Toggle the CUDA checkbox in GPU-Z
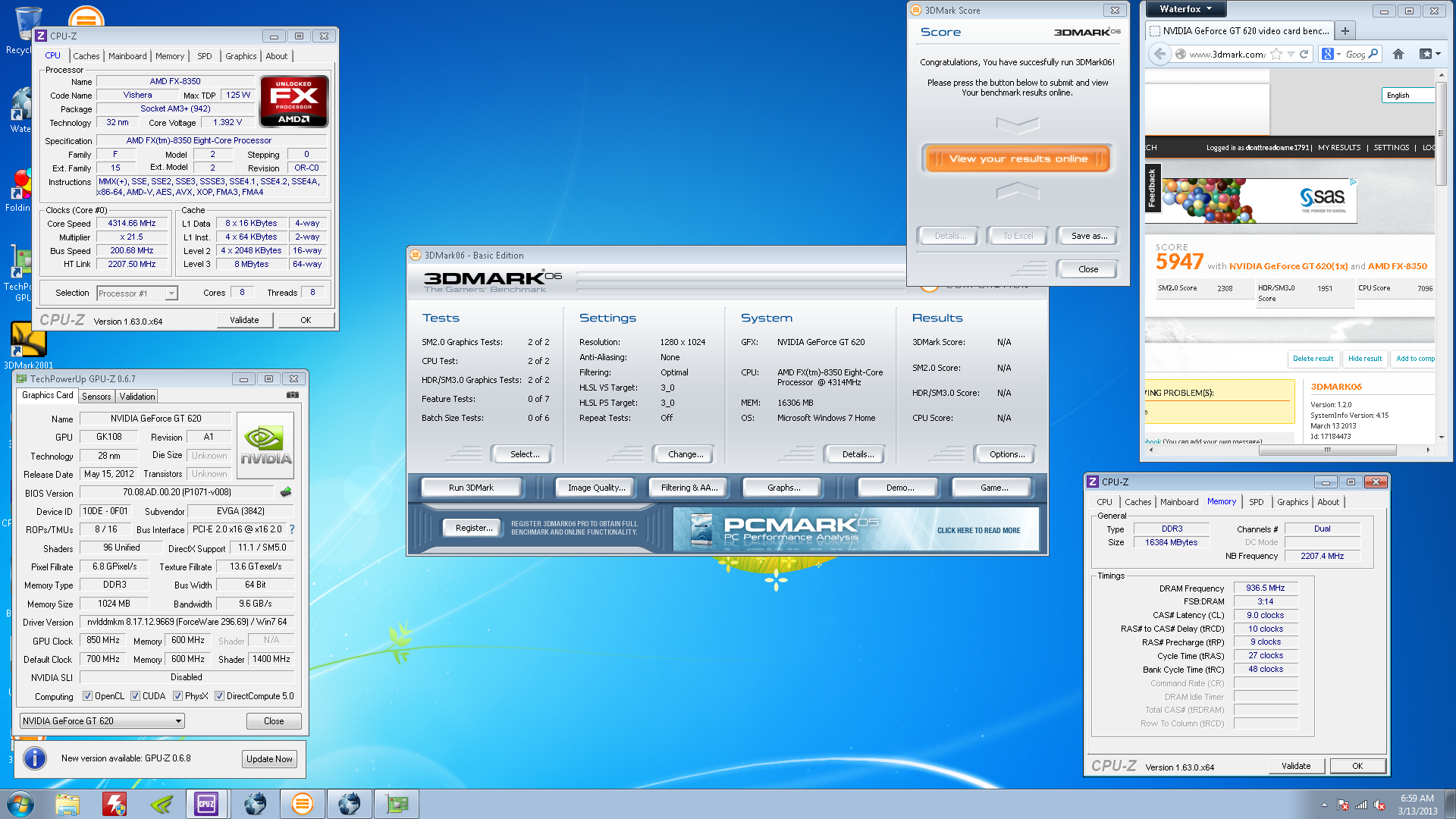The height and width of the screenshot is (819, 1456). pos(136,696)
